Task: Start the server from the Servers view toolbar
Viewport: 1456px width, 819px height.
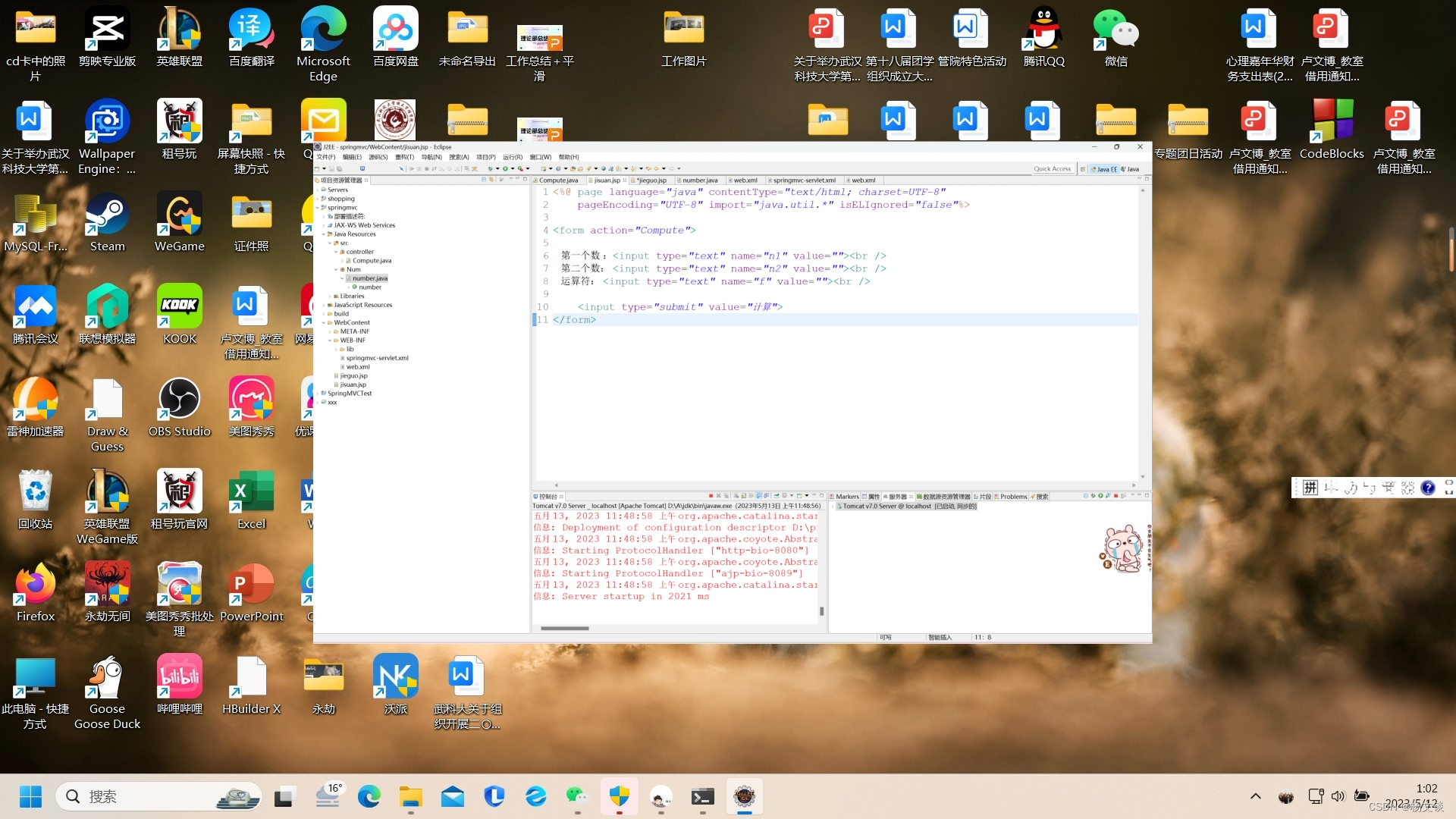Action: point(1100,496)
